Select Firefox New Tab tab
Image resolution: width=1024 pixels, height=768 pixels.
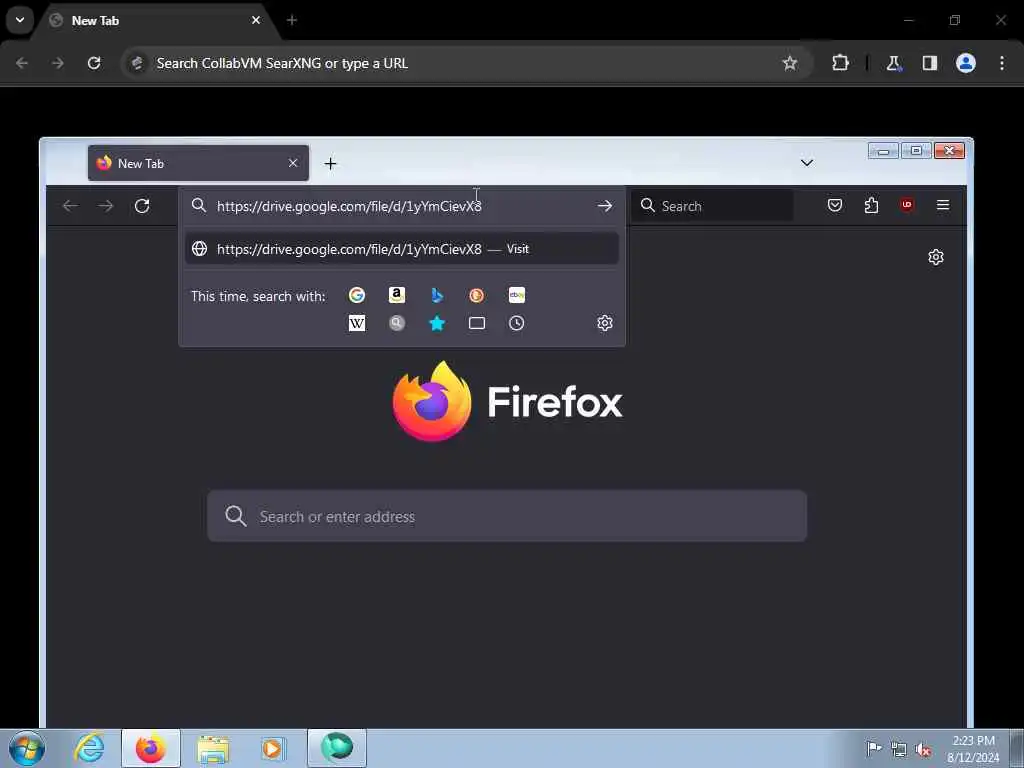tap(198, 163)
